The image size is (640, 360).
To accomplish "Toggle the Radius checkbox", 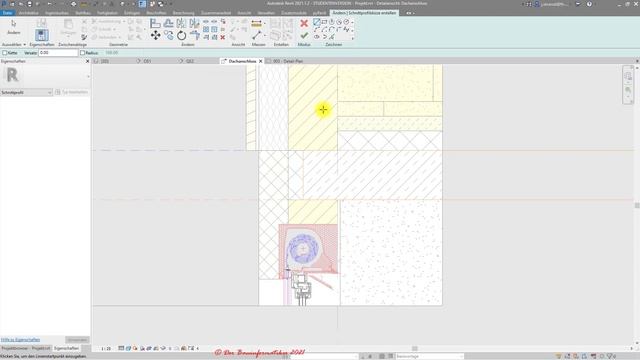I will click(82, 53).
